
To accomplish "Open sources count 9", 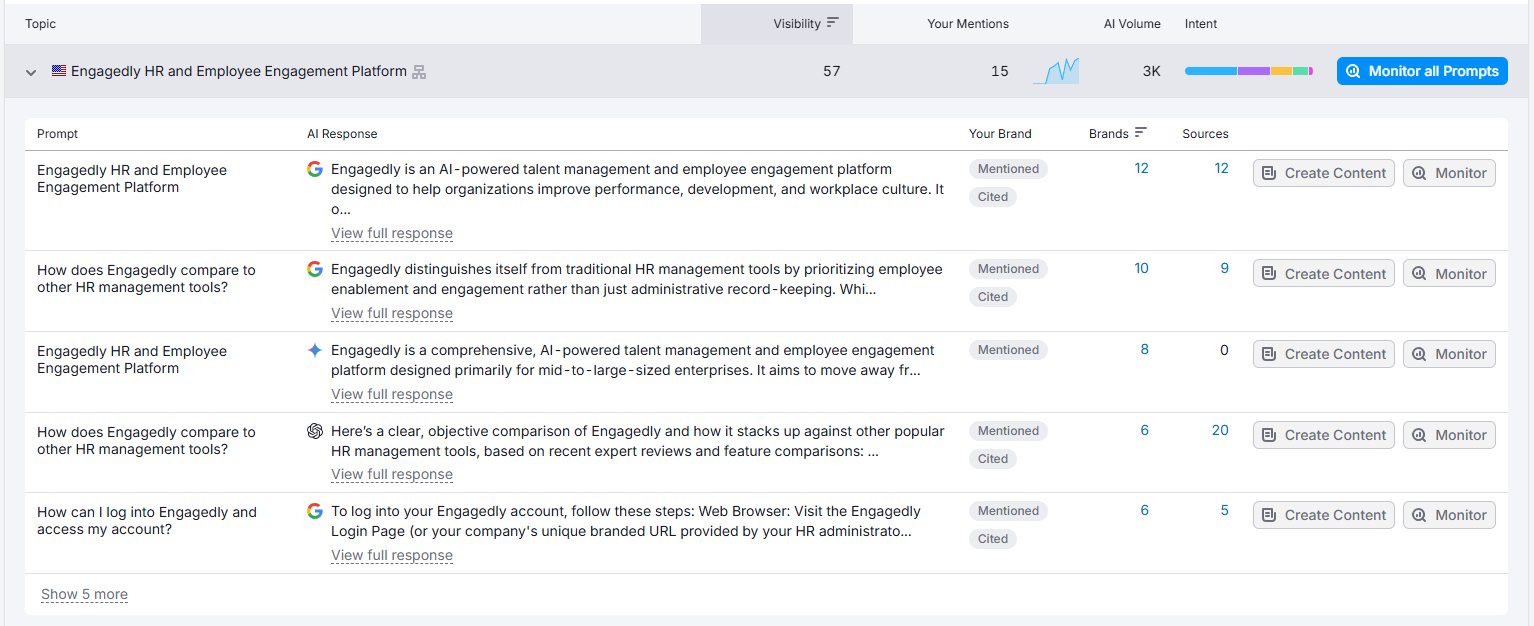I will [x=1225, y=268].
